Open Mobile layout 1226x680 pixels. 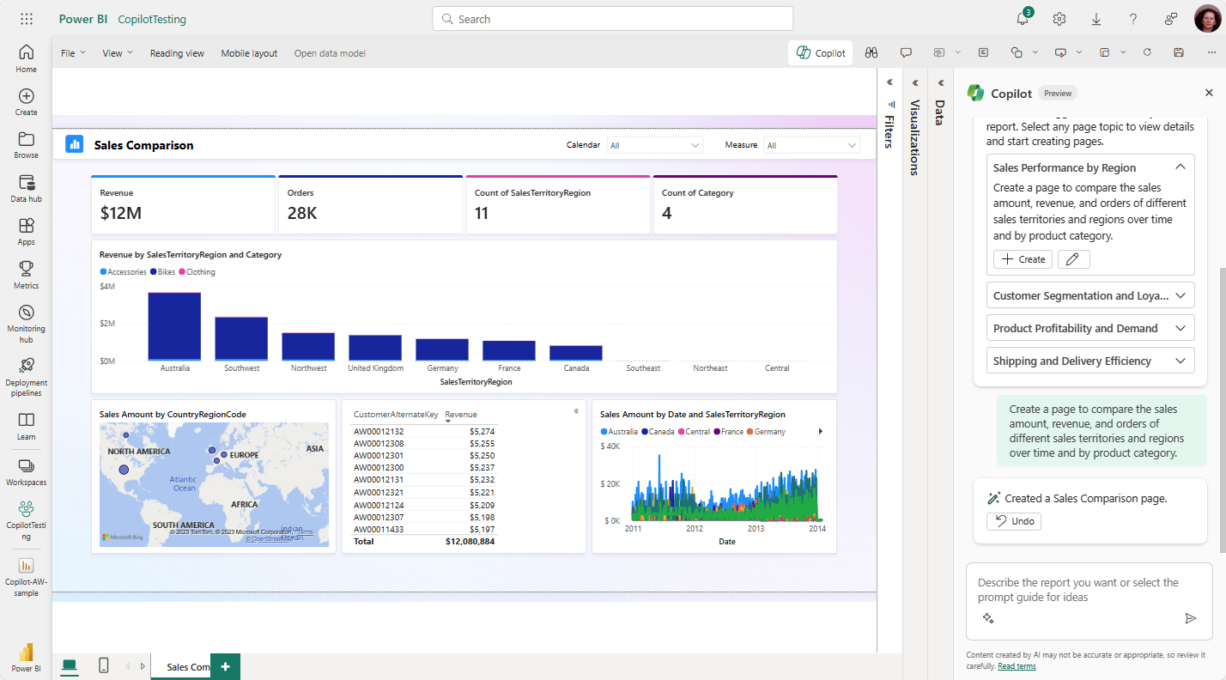(249, 53)
